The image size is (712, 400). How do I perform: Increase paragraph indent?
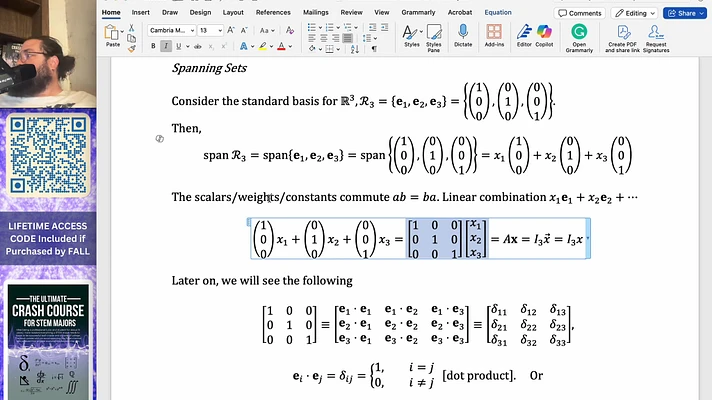click(385, 28)
